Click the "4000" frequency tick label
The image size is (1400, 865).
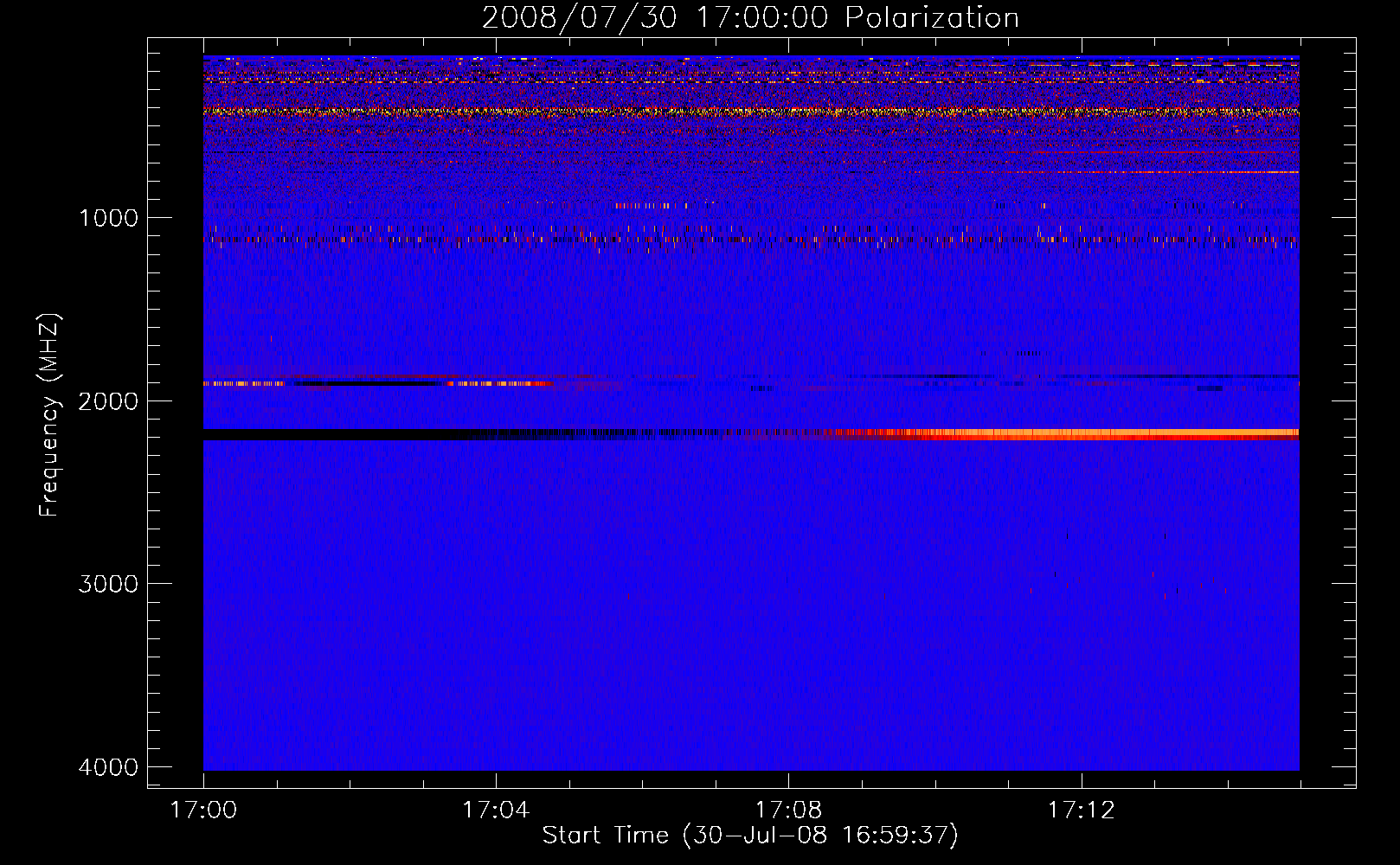(108, 767)
